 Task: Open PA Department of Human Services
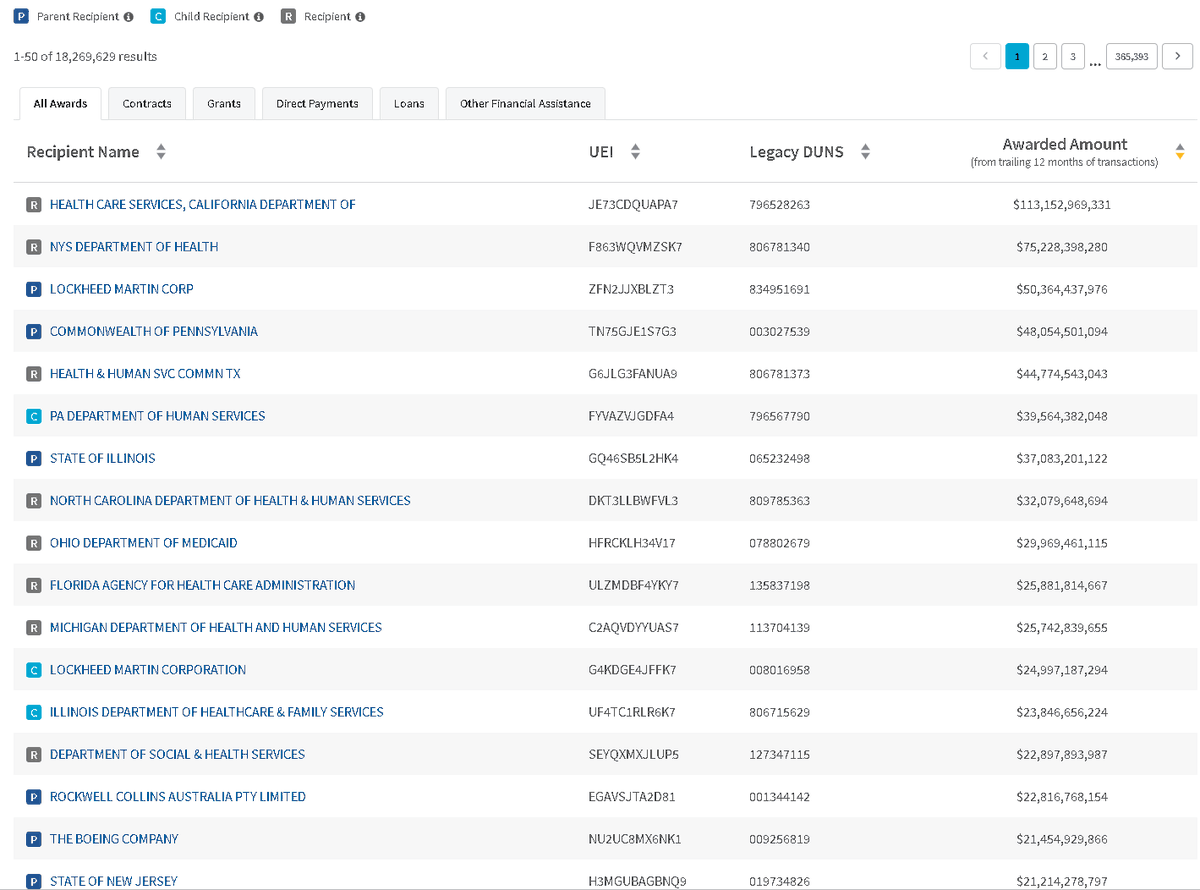[158, 416]
